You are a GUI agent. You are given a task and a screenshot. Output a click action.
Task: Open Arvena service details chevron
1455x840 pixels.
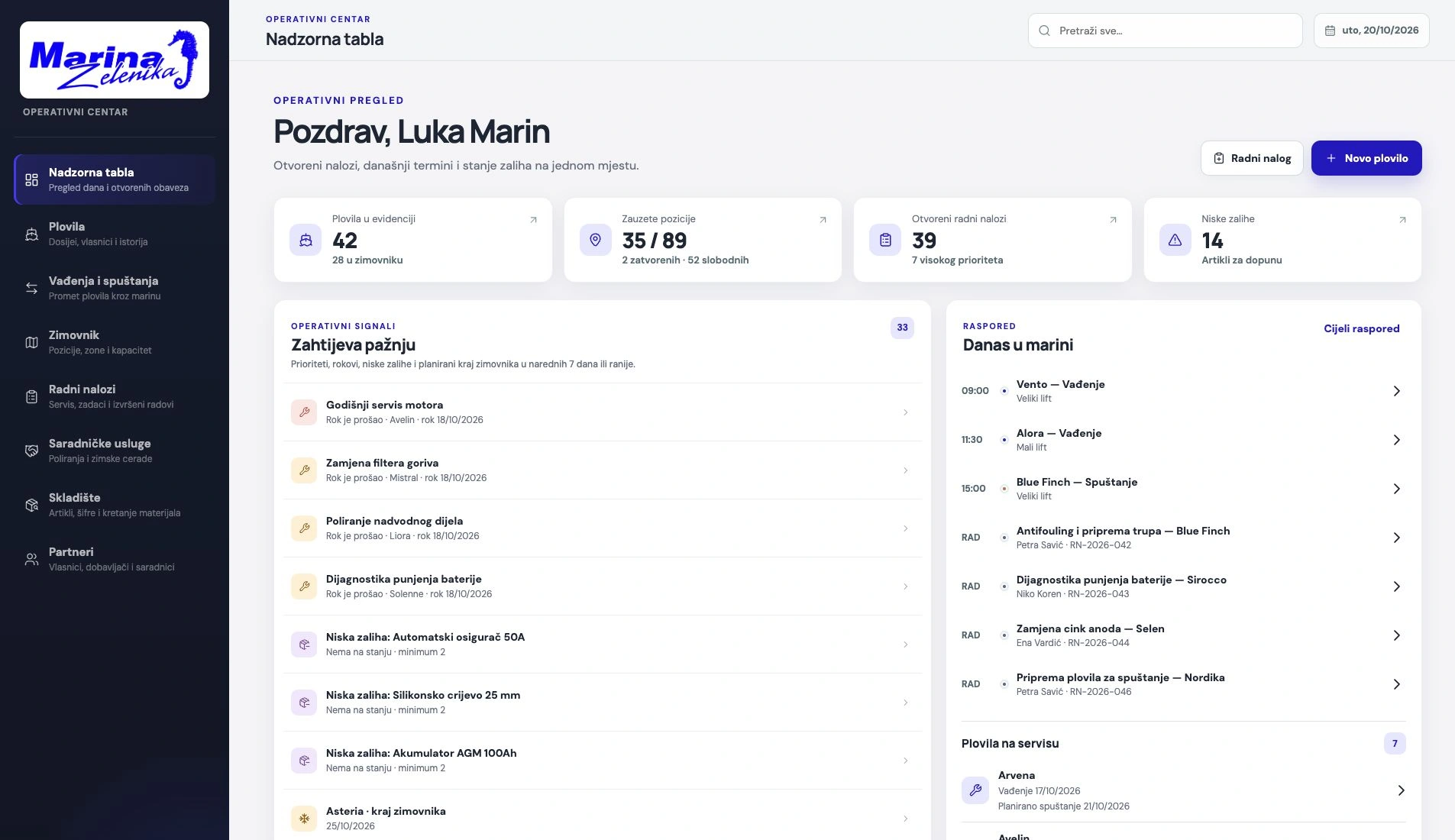1401,790
